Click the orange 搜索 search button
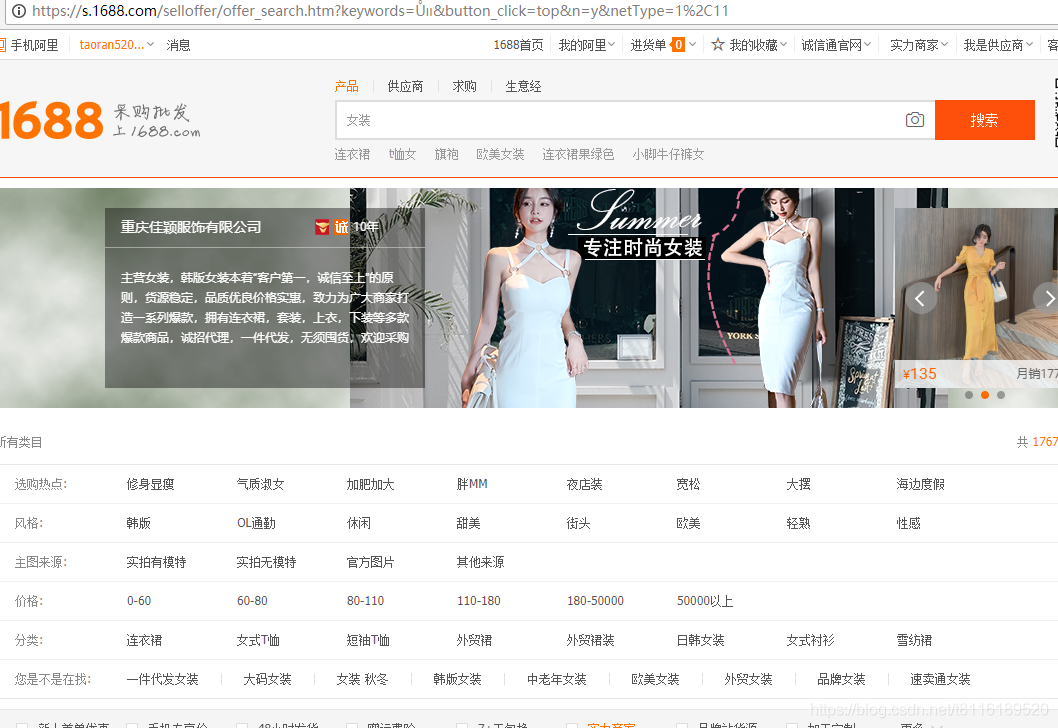 [x=985, y=119]
